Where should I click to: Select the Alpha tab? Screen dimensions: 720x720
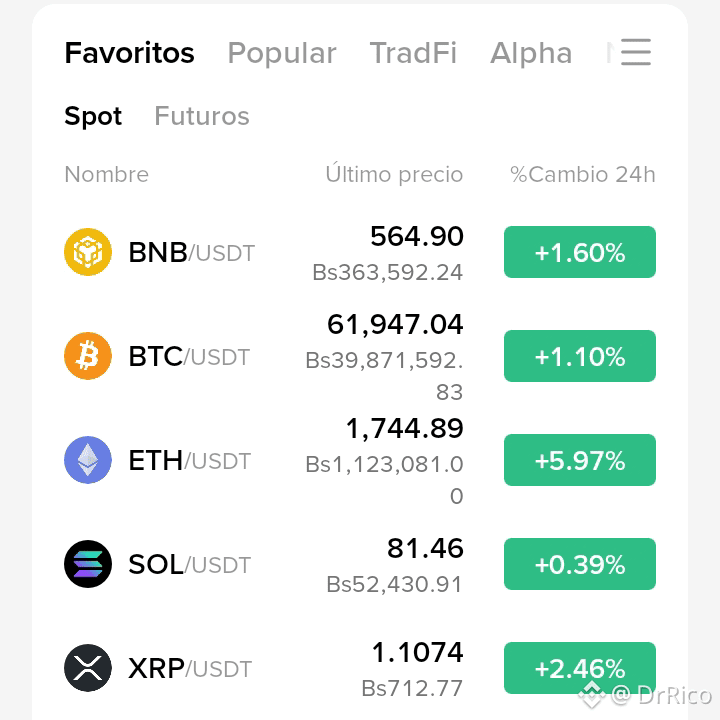(531, 54)
